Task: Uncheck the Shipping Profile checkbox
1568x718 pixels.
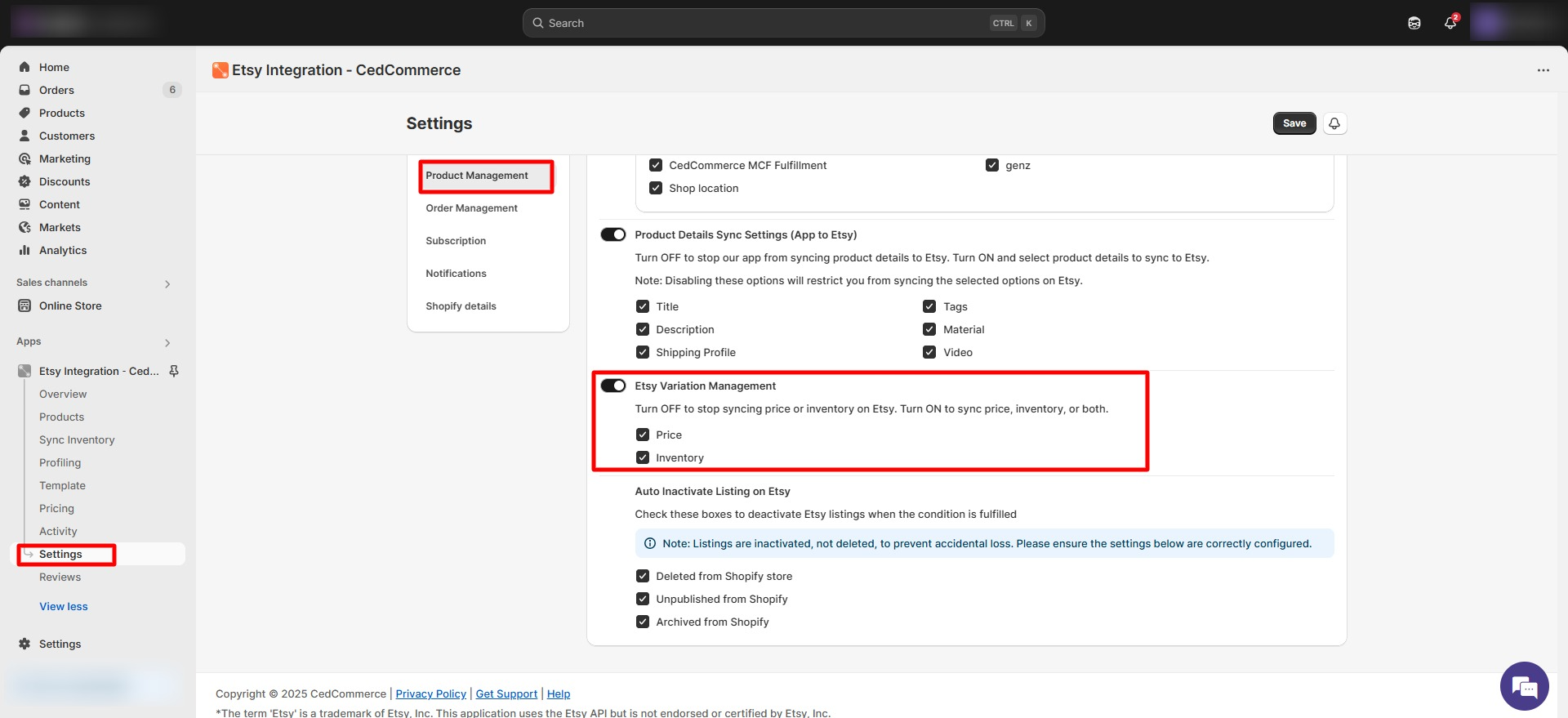Action: coord(643,352)
